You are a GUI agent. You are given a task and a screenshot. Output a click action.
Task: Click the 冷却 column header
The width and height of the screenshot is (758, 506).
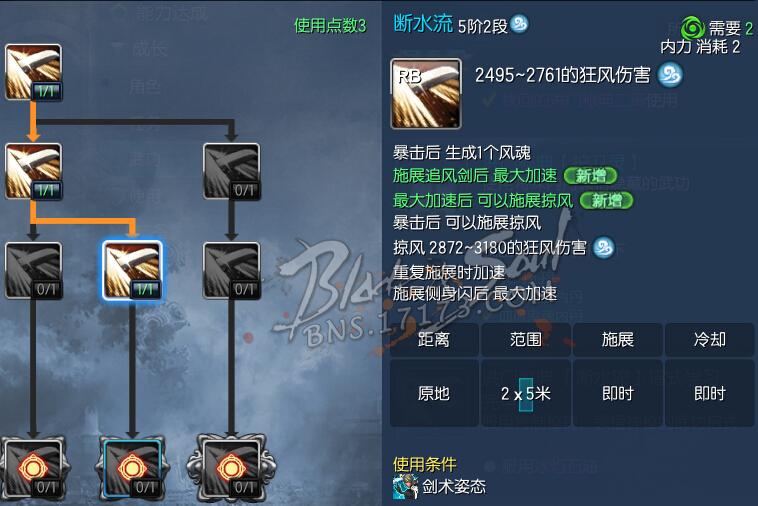[x=709, y=340]
